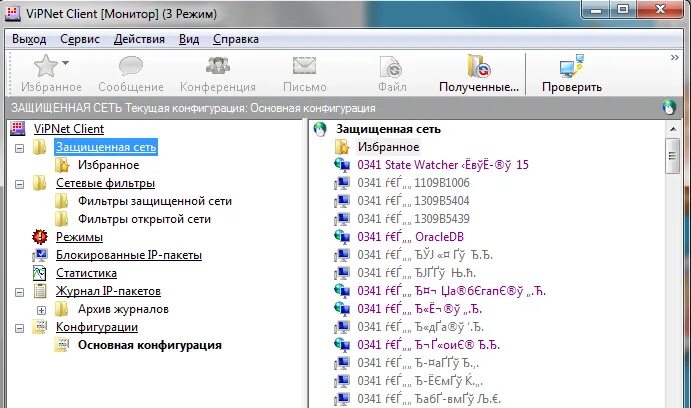
Task: Click the Конференция toolbar icon
Action: [x=218, y=66]
